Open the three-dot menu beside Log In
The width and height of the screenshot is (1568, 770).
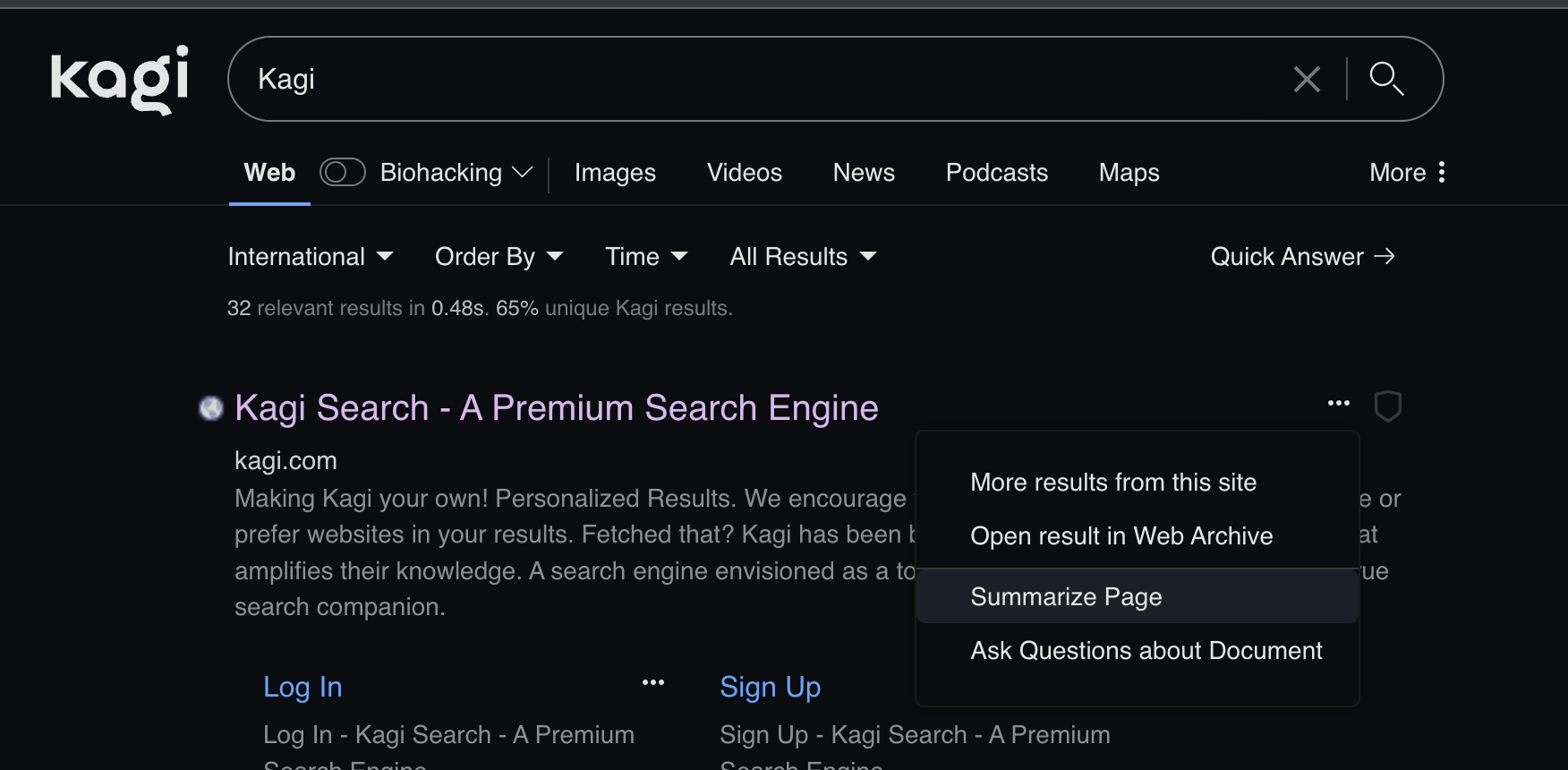tap(653, 683)
